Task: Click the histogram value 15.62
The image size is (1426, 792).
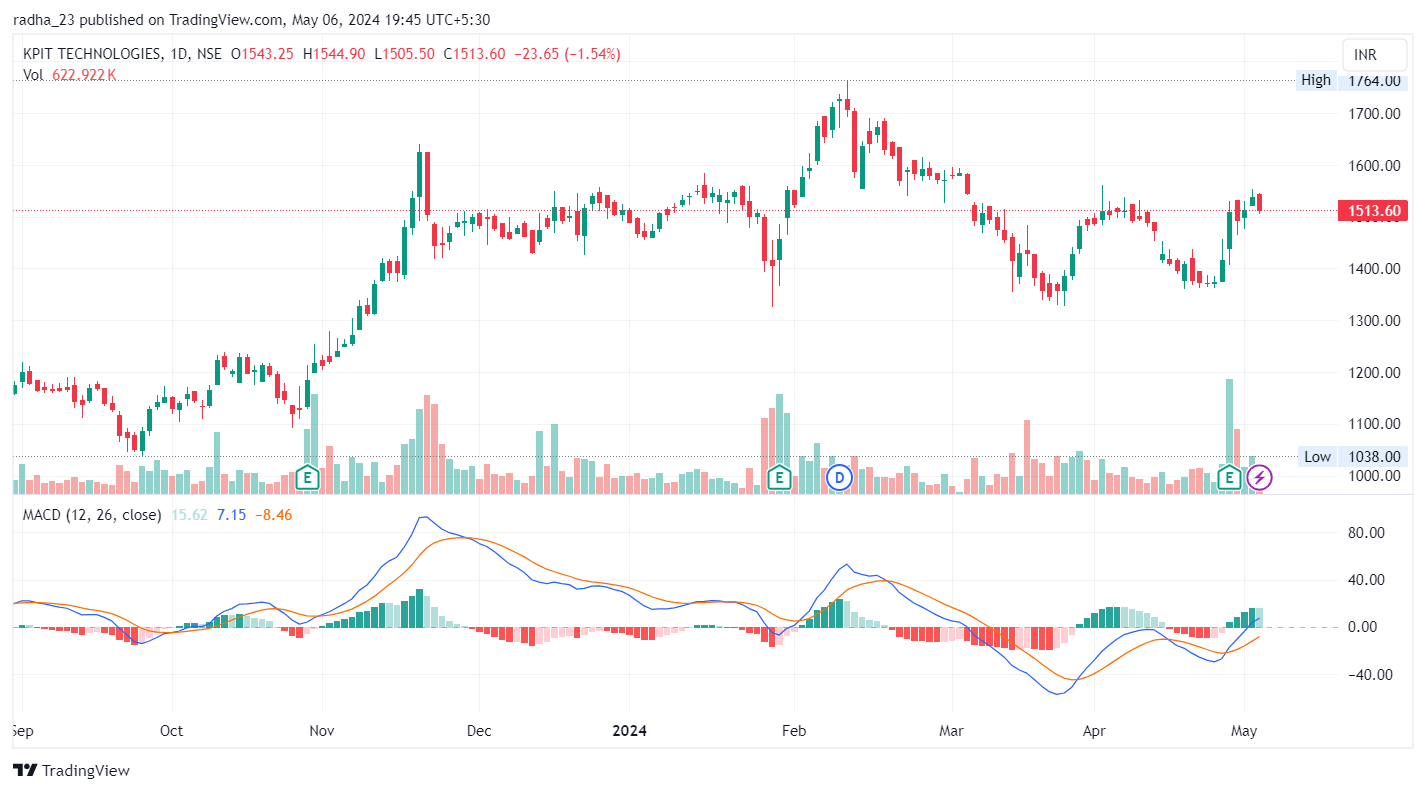Action: pos(189,514)
